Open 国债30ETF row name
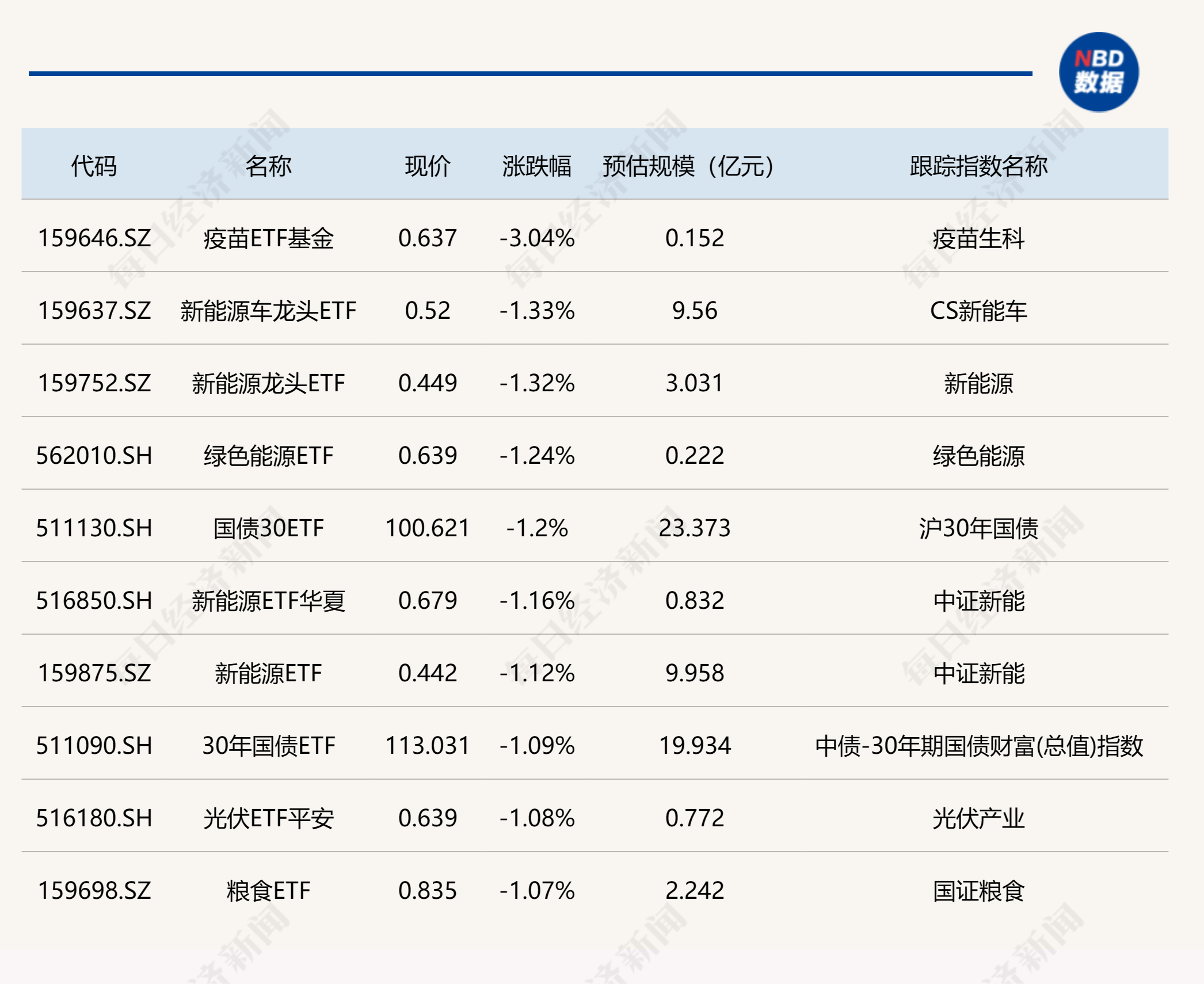 (x=268, y=528)
